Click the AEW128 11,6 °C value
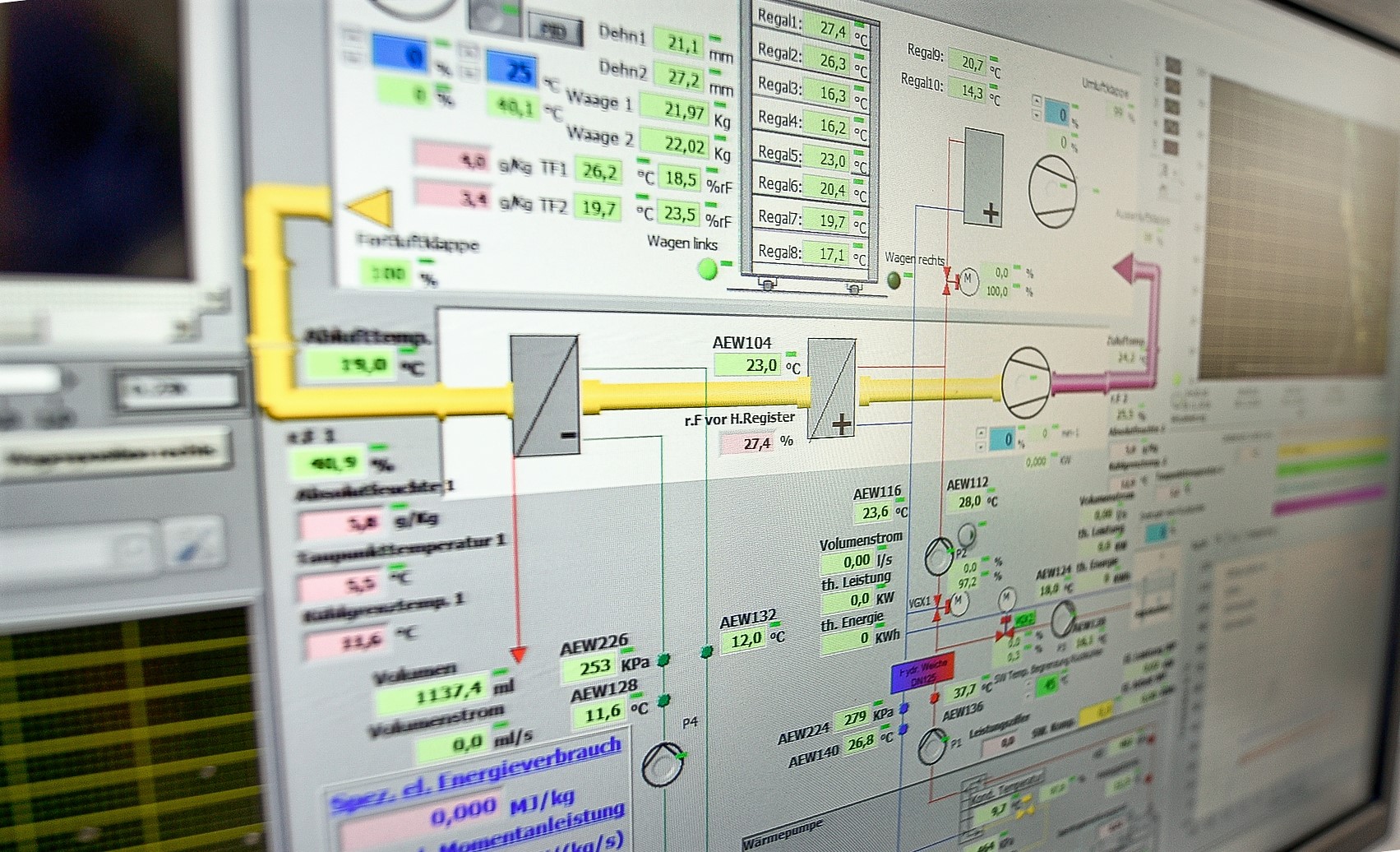This screenshot has width=1400, height=852. 599,715
